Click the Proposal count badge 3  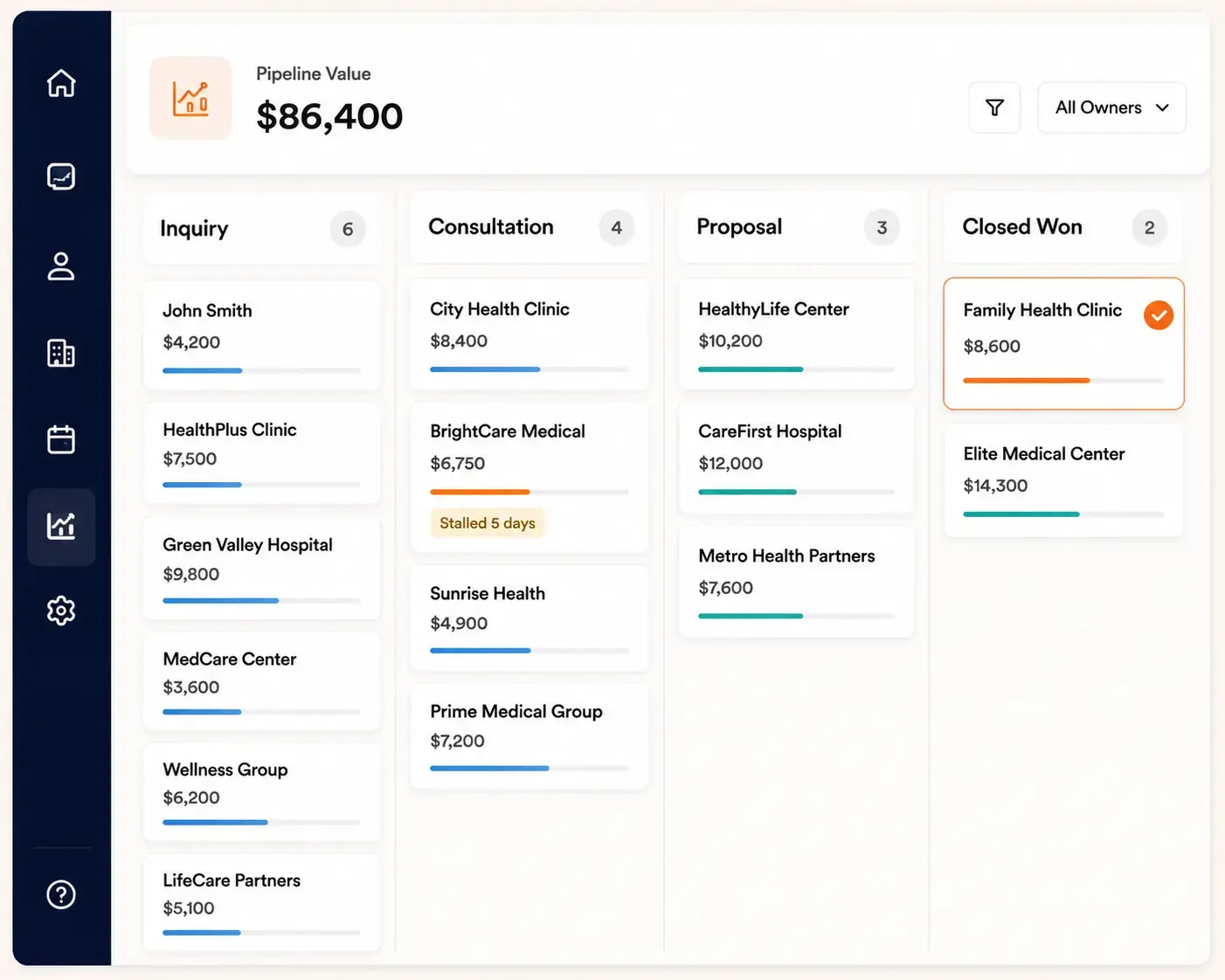click(882, 227)
